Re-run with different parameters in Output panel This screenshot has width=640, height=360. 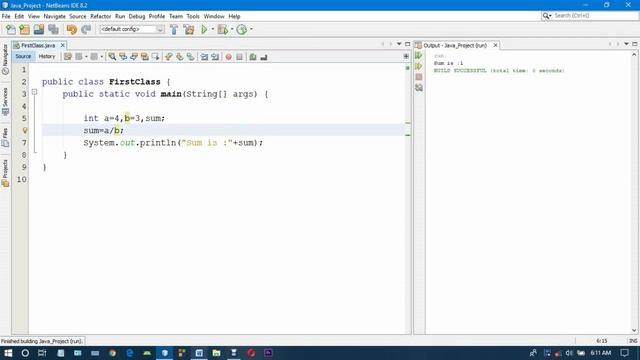pyautogui.click(x=419, y=66)
